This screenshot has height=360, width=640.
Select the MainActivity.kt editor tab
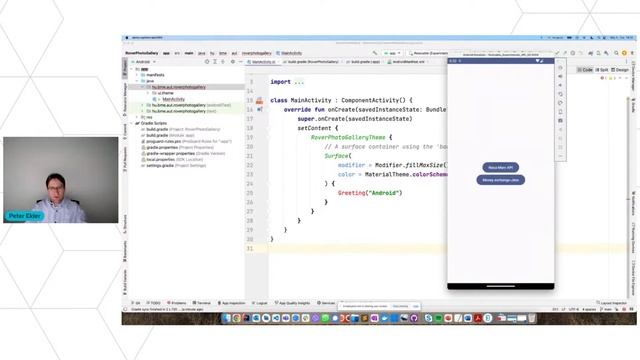tap(262, 62)
